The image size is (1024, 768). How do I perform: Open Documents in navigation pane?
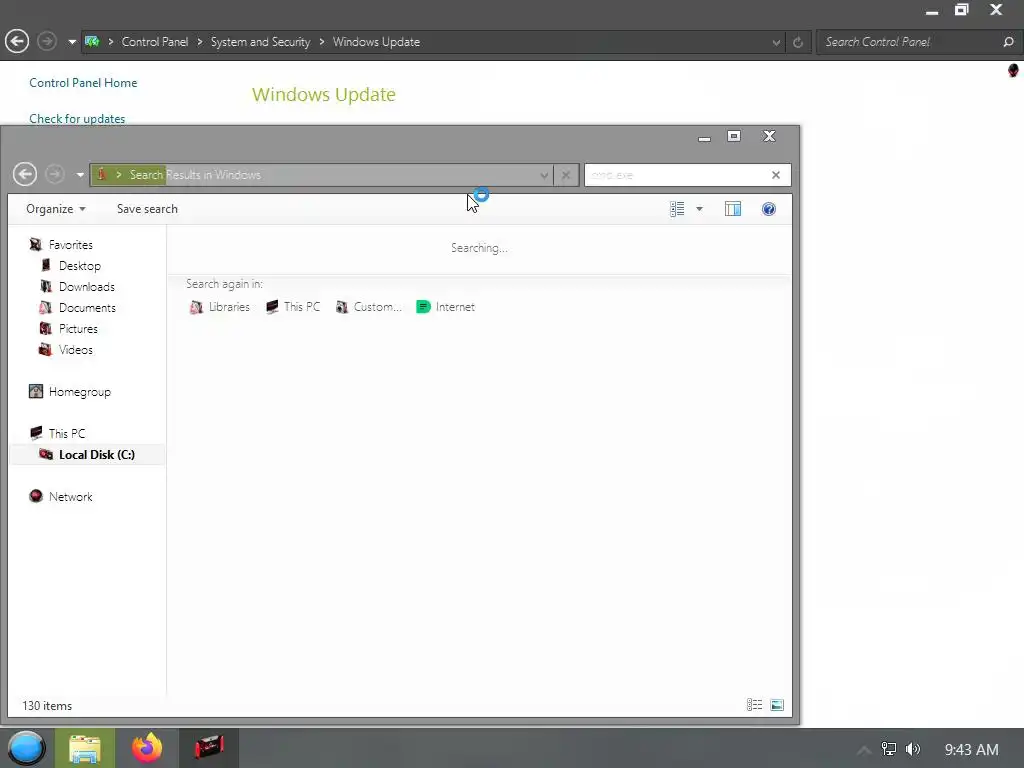click(87, 308)
